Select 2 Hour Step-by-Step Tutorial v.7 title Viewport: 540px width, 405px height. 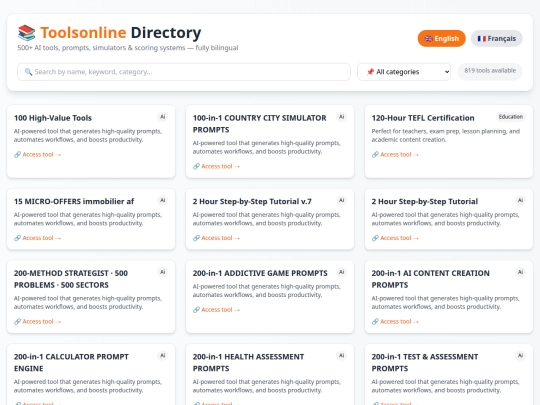pyautogui.click(x=252, y=201)
